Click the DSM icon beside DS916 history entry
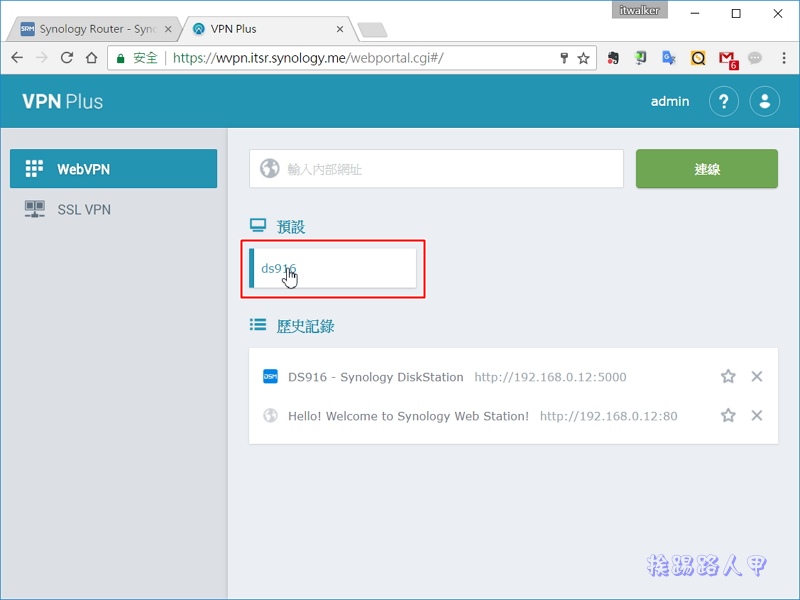 (x=270, y=377)
